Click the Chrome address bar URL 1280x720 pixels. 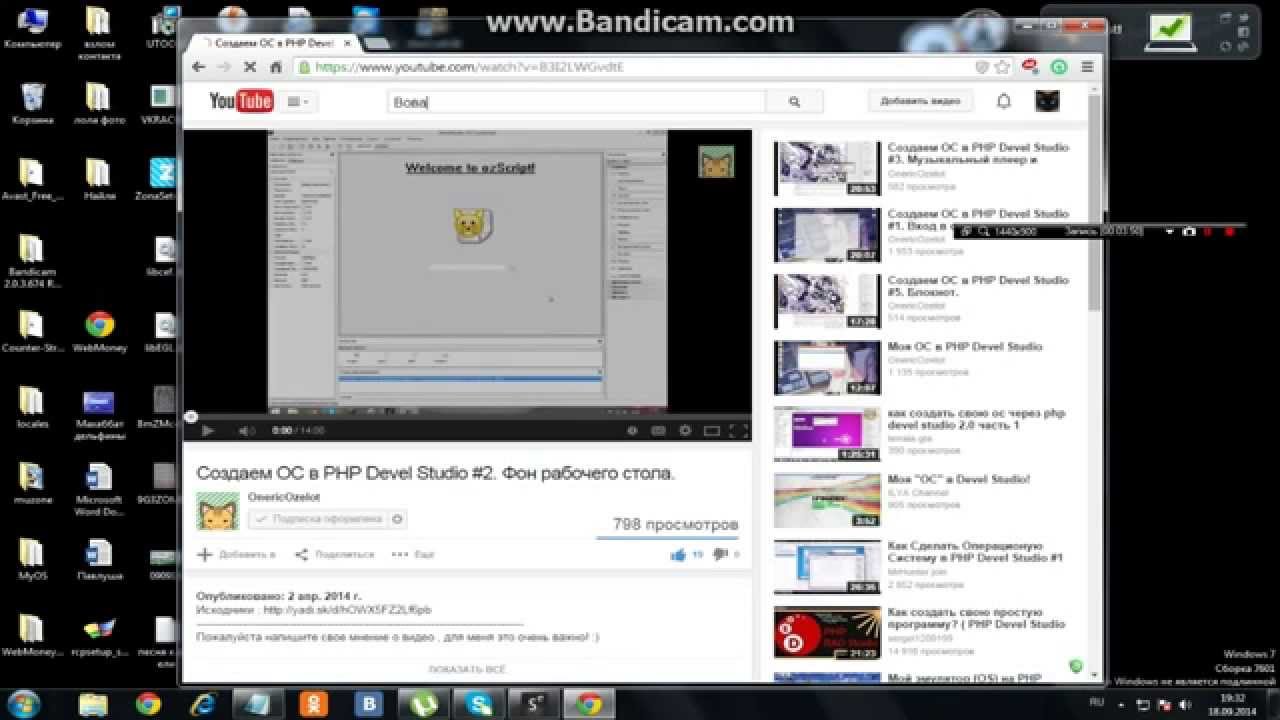[469, 67]
